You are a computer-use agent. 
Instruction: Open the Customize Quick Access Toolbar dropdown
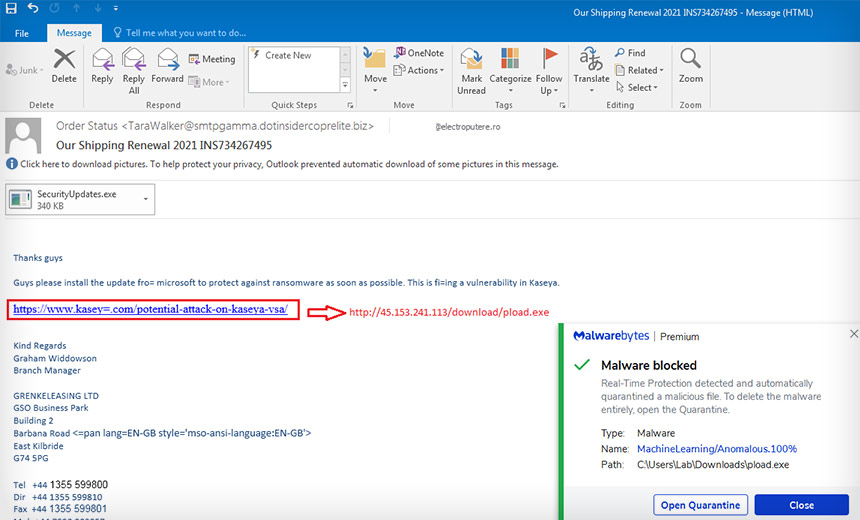(116, 8)
